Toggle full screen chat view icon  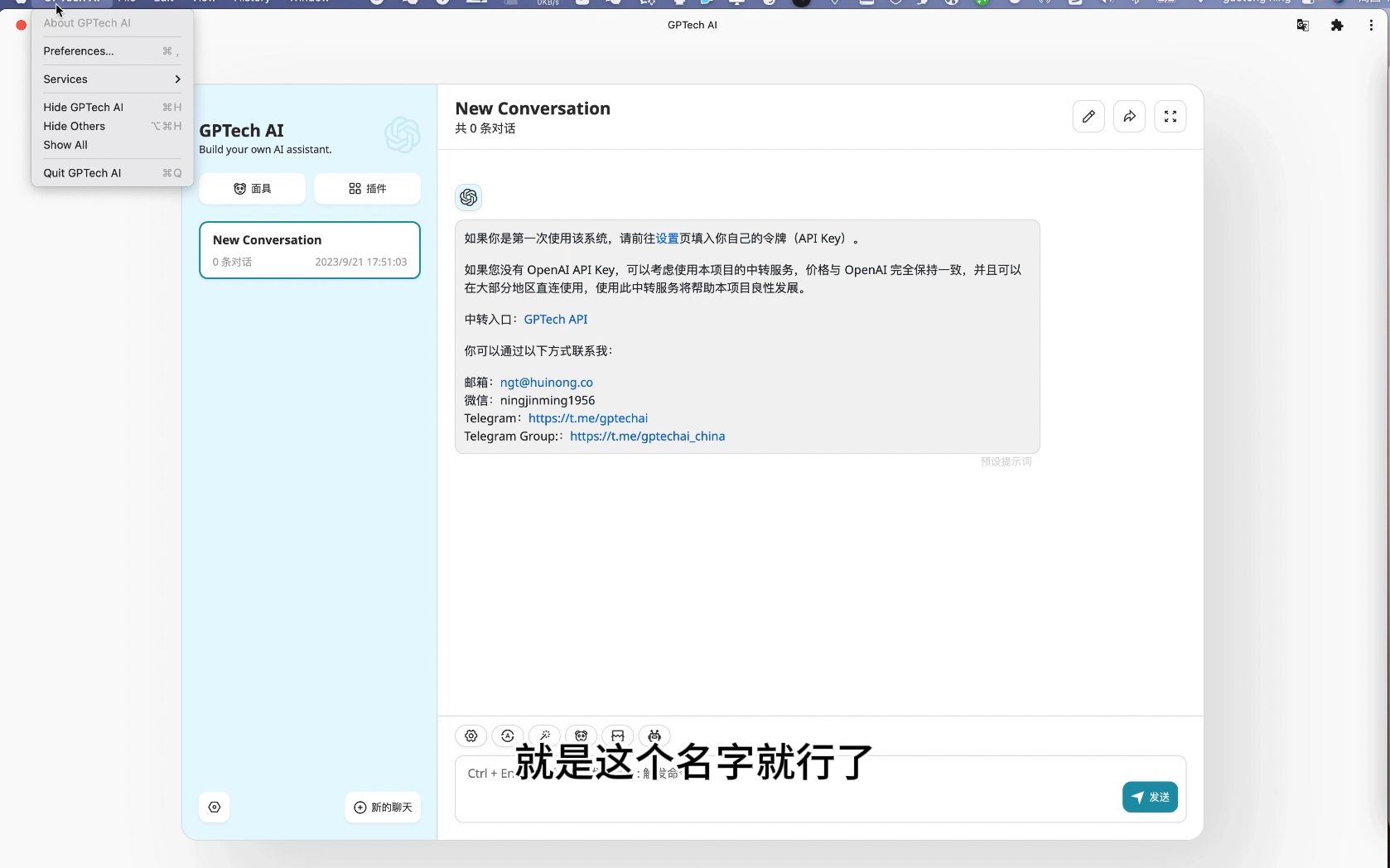tap(1170, 117)
